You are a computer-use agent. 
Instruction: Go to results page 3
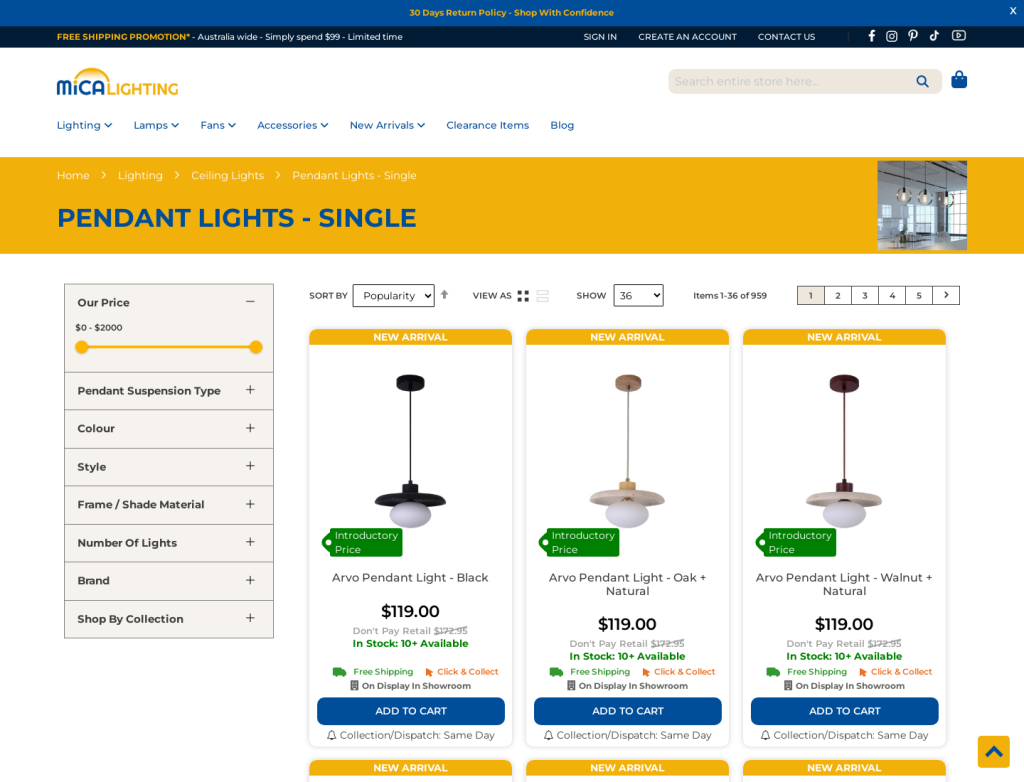click(x=865, y=295)
